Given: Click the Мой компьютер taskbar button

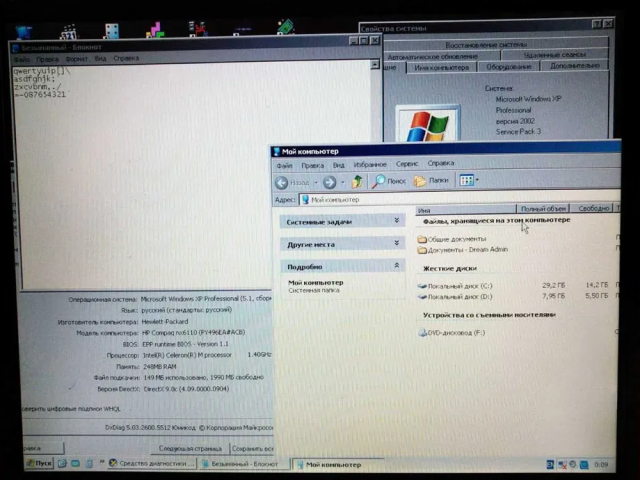Looking at the screenshot, I should tap(337, 464).
